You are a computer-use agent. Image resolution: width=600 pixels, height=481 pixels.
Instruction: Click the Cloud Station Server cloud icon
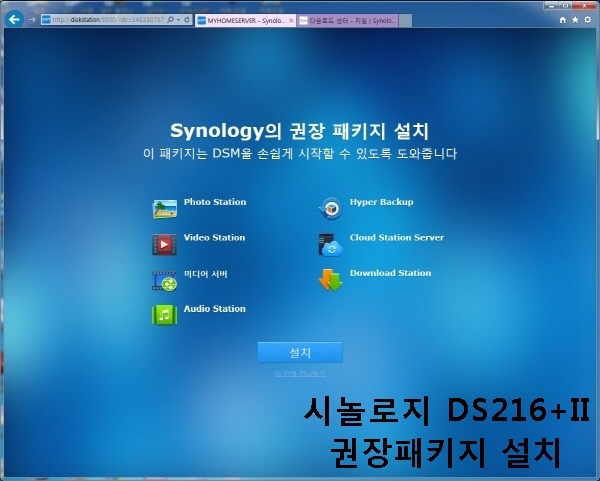[x=330, y=245]
